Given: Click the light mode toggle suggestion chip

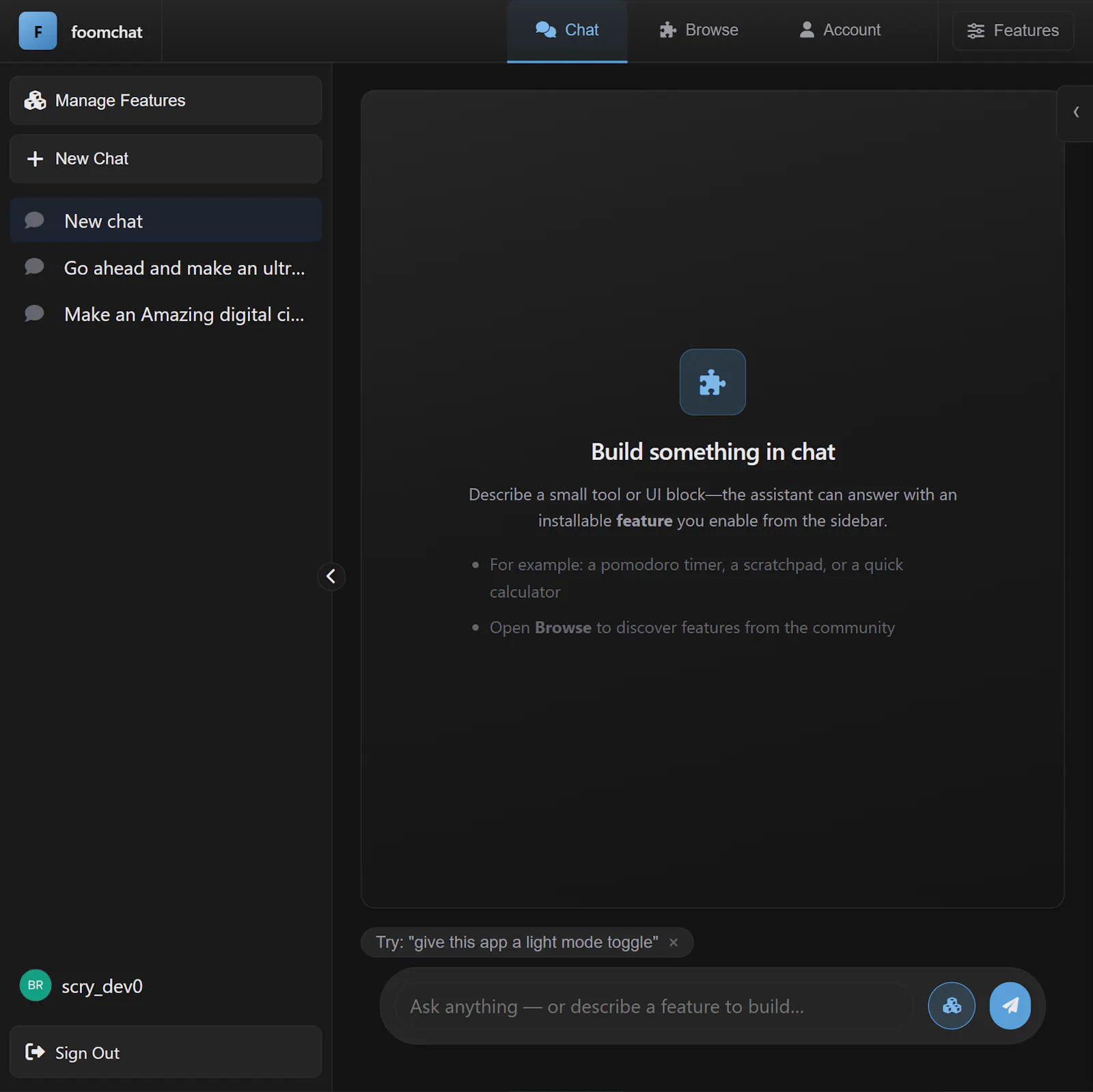Looking at the screenshot, I should click(517, 942).
